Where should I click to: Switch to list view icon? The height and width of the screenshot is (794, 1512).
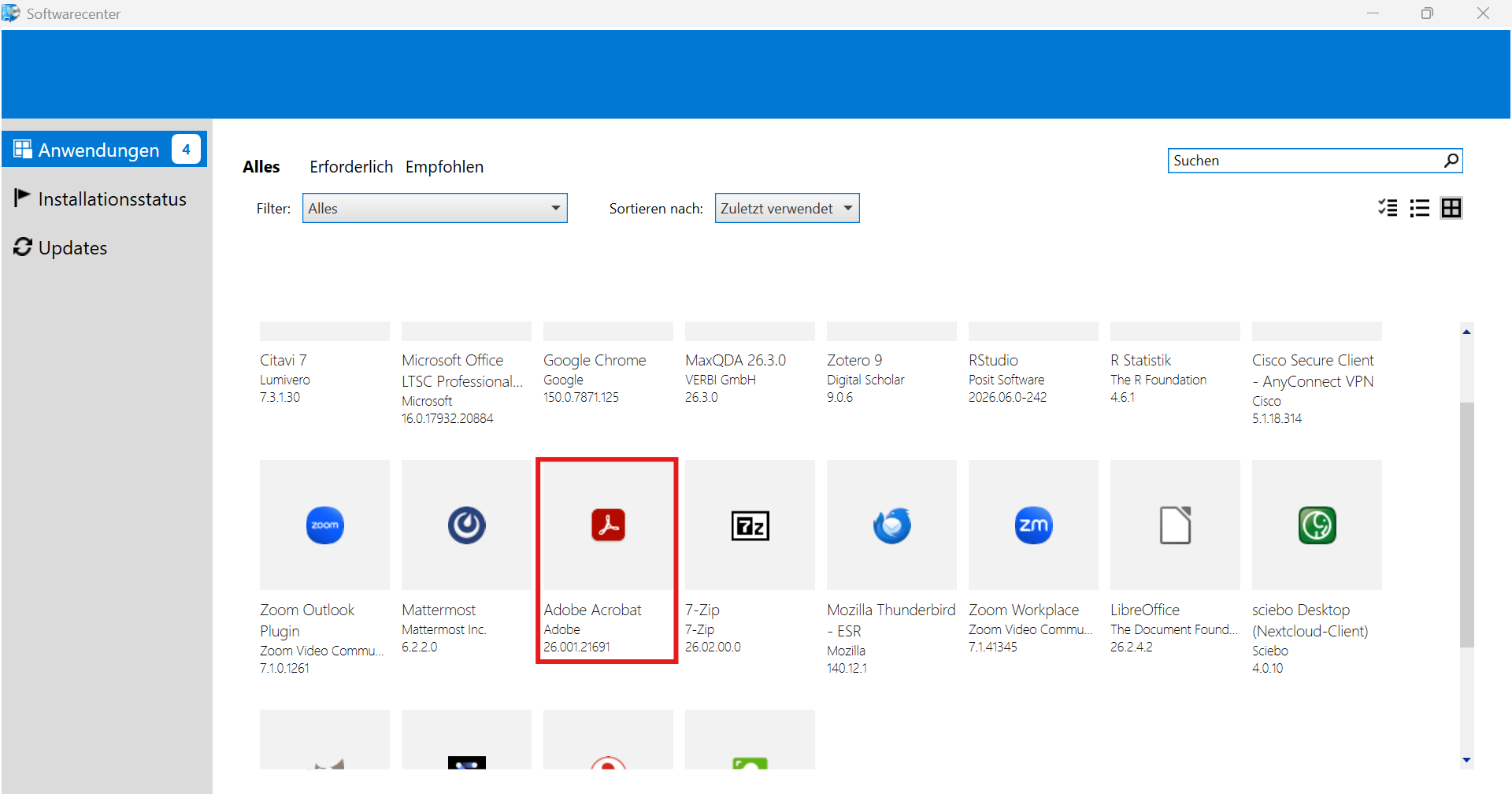1419,208
